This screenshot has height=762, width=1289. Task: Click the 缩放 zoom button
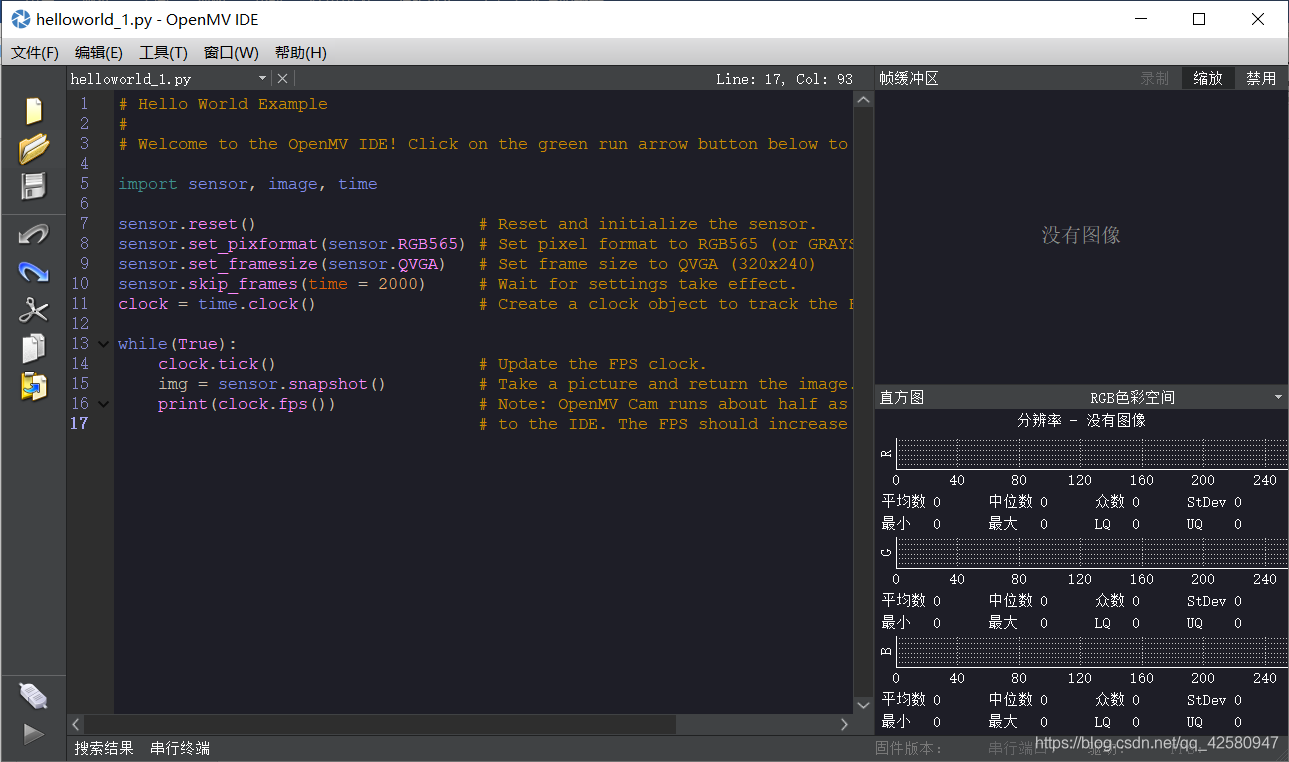[x=1208, y=78]
